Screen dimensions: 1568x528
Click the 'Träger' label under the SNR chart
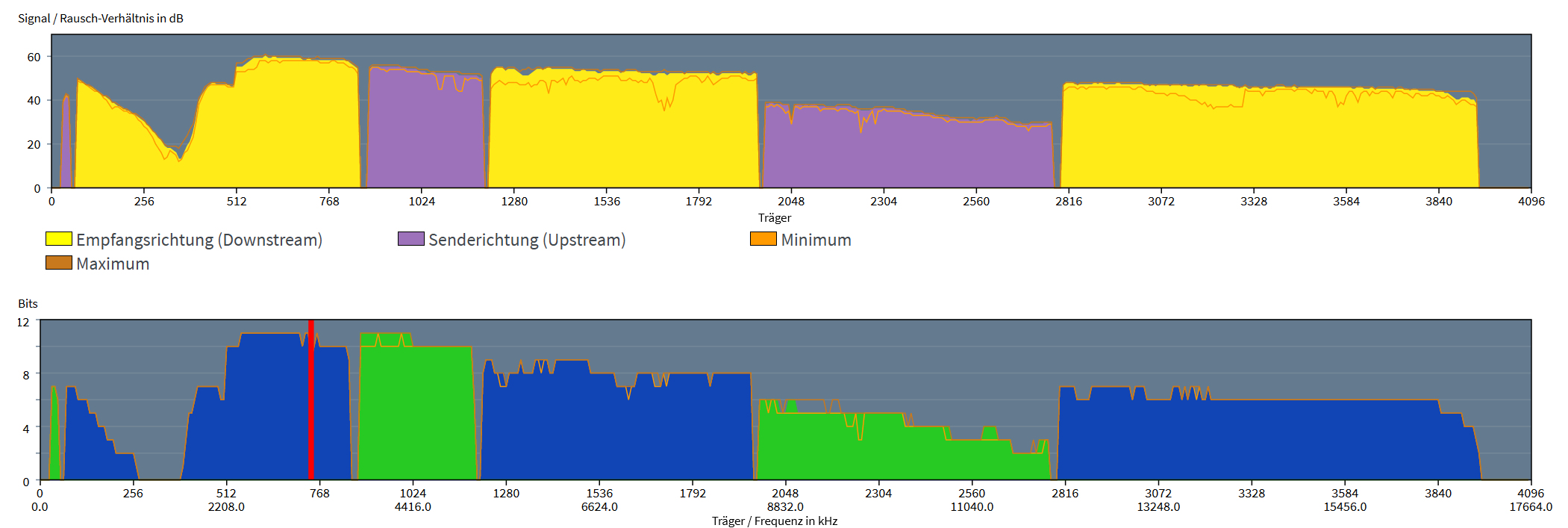coord(775,217)
